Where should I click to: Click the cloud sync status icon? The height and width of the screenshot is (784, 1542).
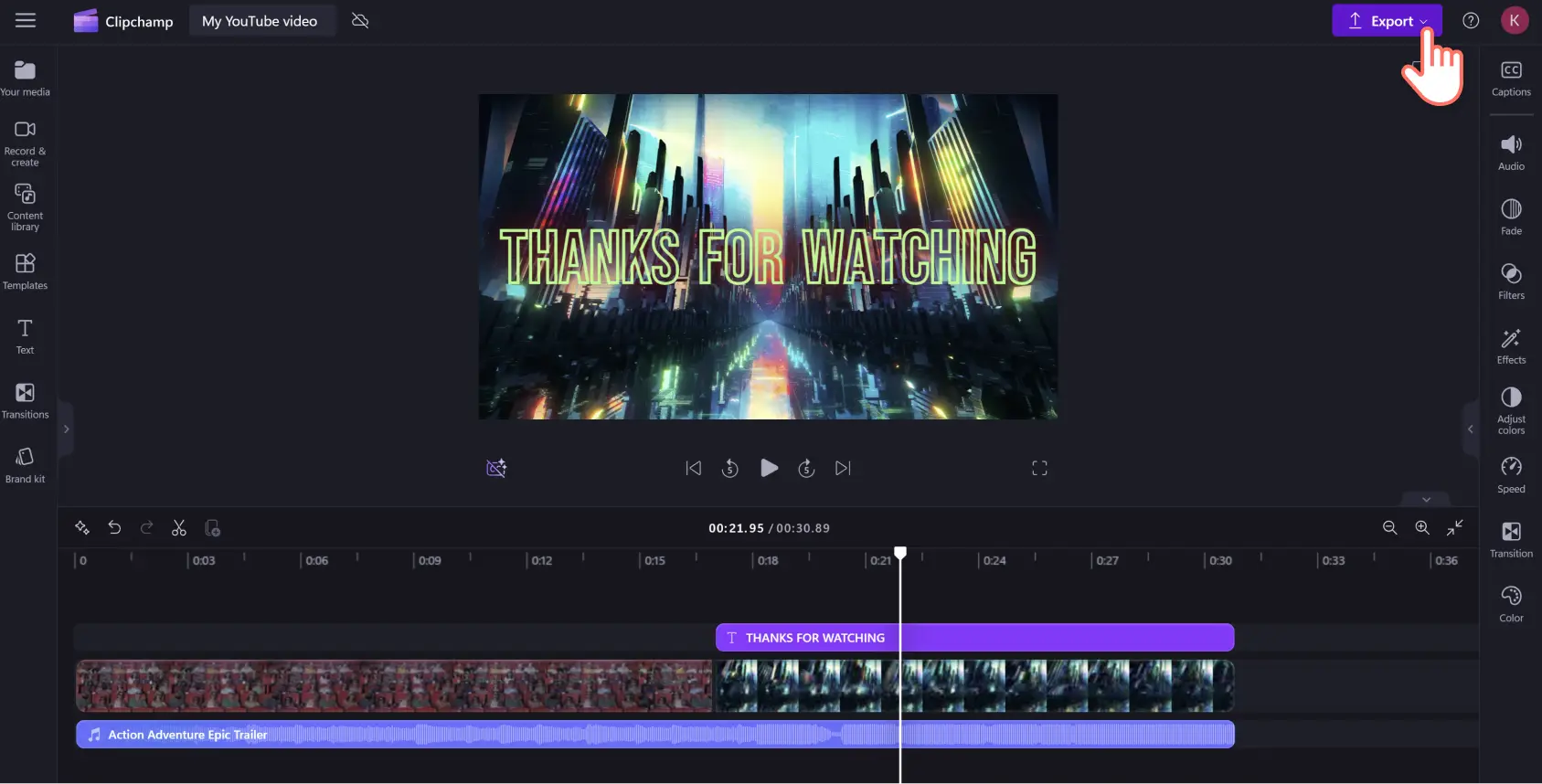point(360,21)
